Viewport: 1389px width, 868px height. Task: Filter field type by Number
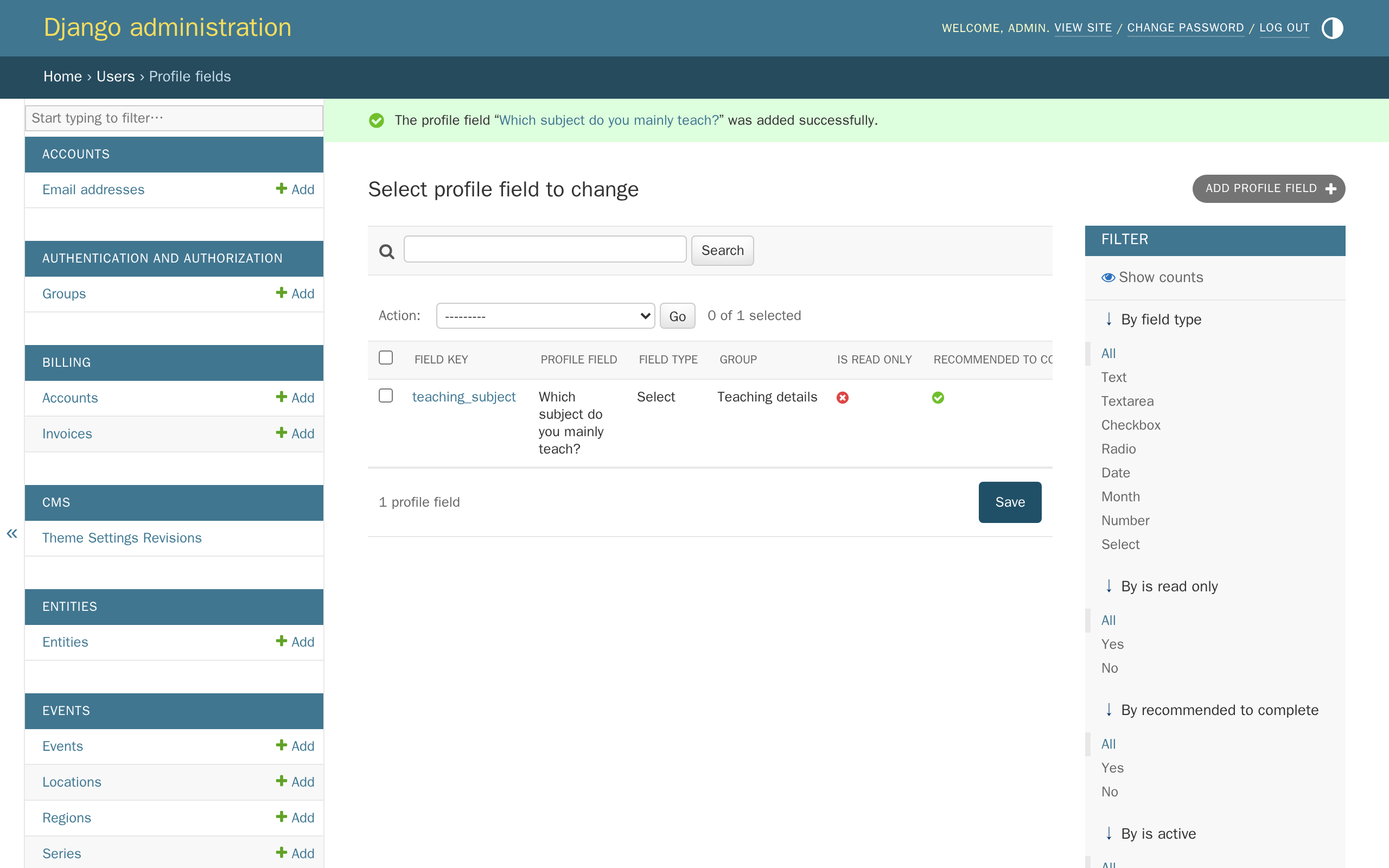coord(1125,521)
